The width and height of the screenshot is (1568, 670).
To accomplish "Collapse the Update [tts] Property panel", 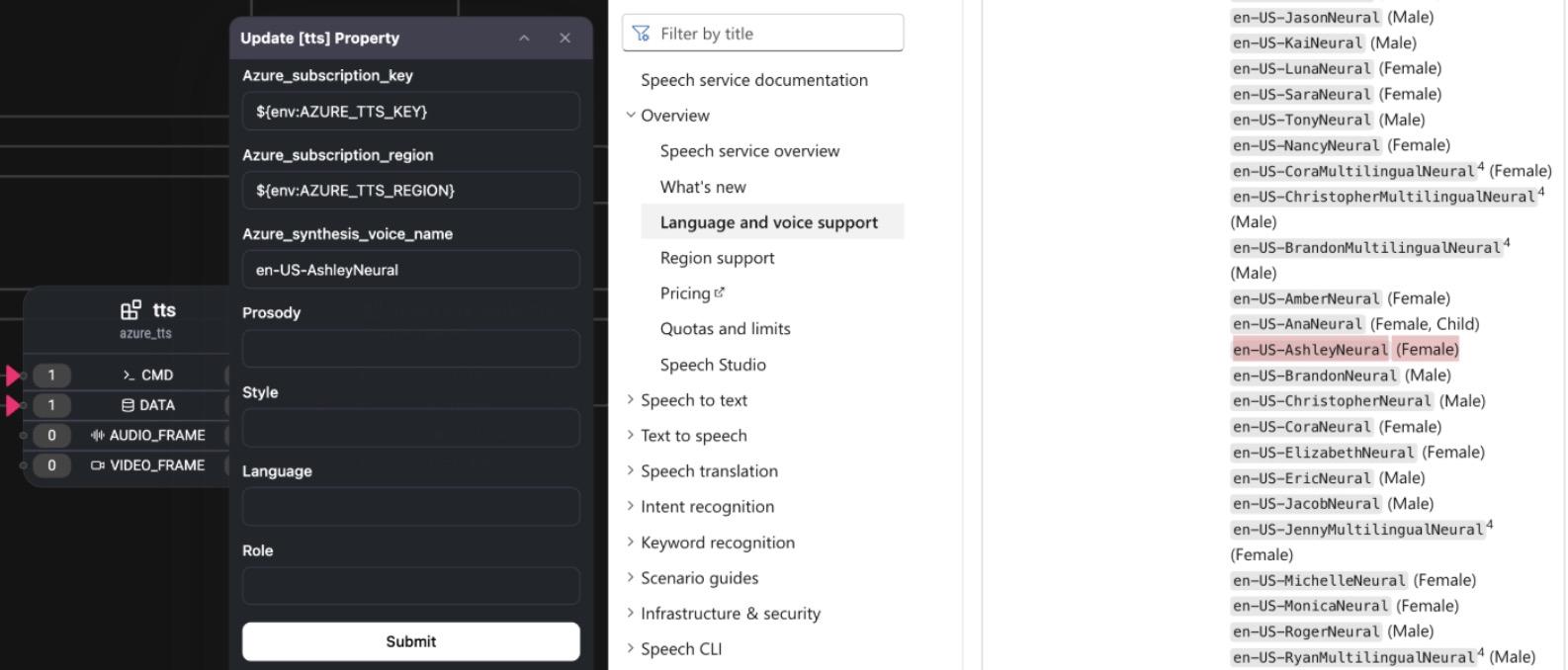I will tap(523, 38).
